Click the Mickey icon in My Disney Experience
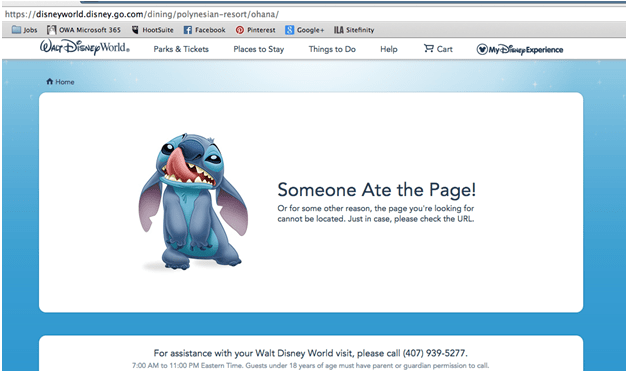The image size is (627, 371). click(x=482, y=50)
